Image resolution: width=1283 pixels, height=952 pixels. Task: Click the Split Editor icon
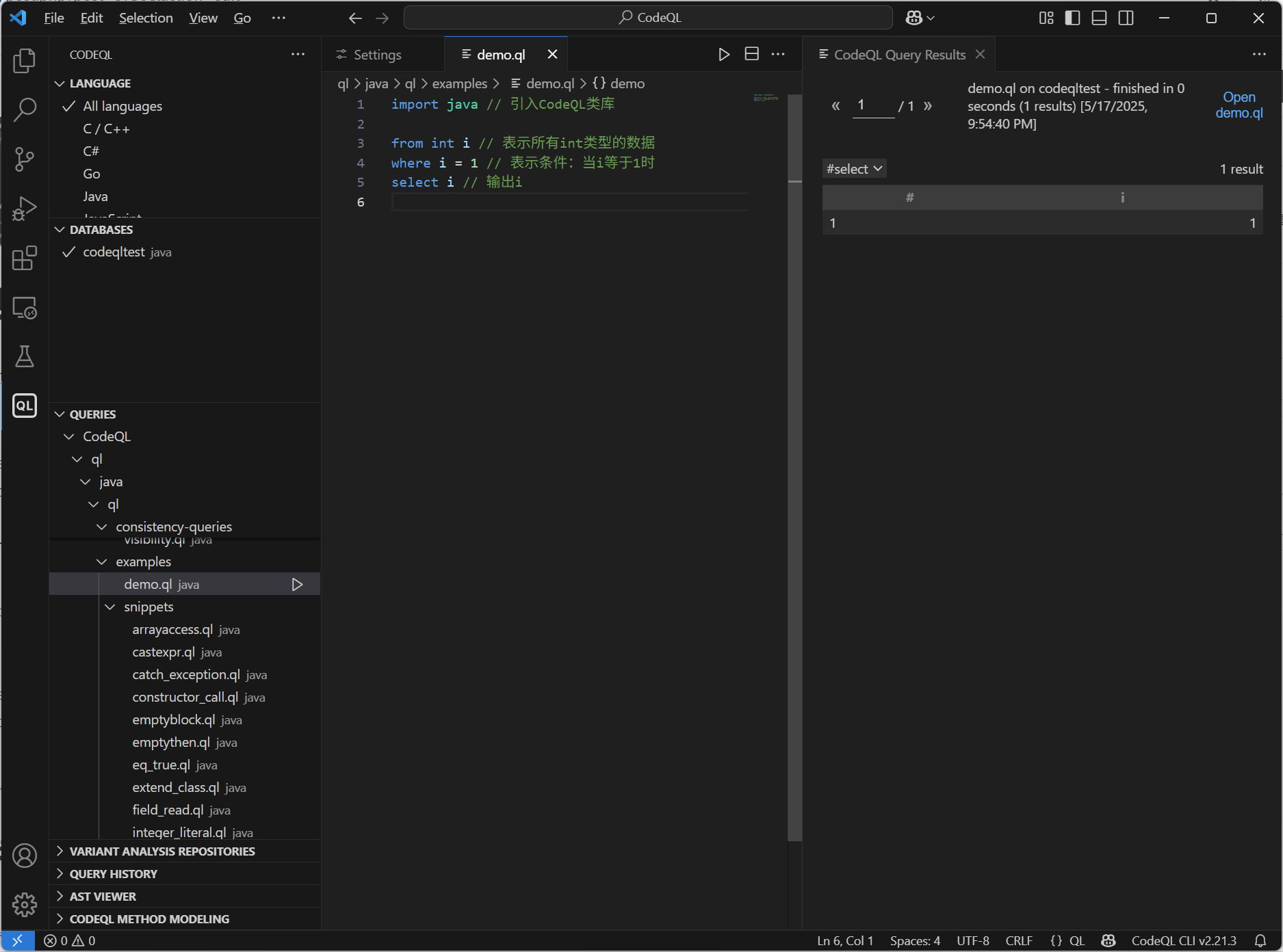click(x=751, y=54)
